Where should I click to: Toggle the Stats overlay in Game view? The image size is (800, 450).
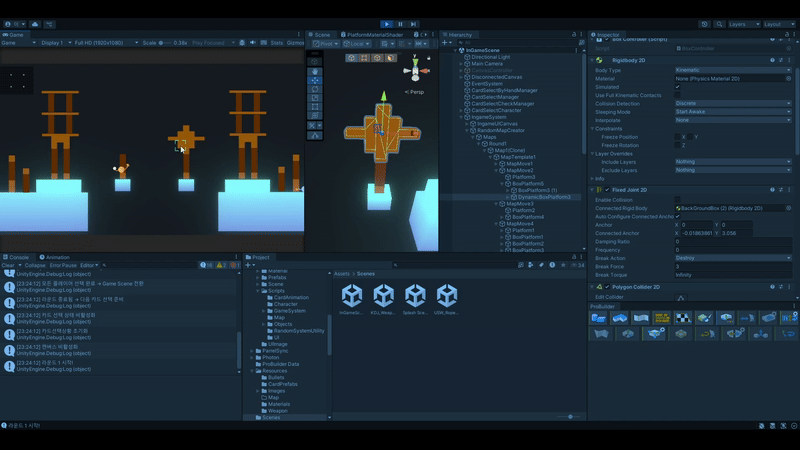[x=277, y=43]
